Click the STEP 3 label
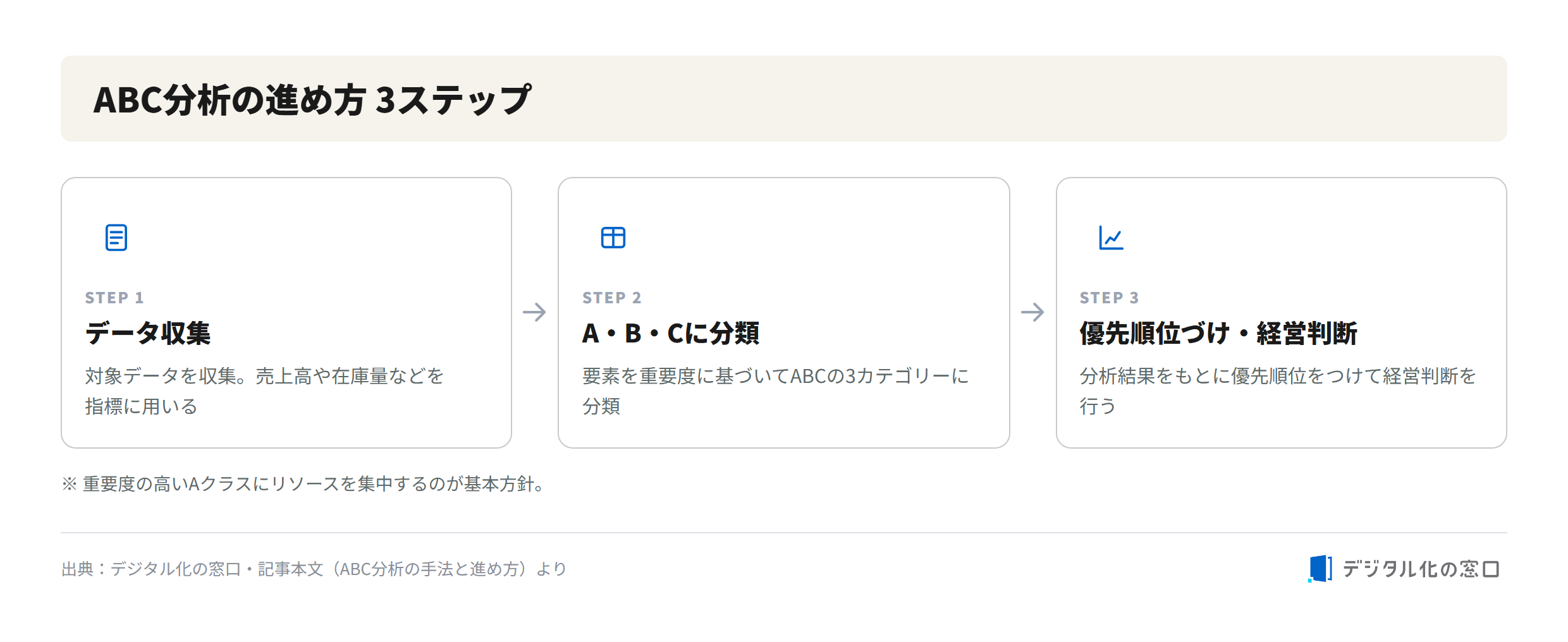 click(1110, 298)
